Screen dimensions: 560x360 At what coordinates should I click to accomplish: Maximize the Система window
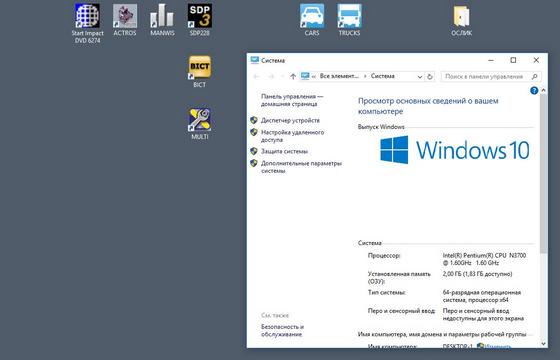coord(513,60)
